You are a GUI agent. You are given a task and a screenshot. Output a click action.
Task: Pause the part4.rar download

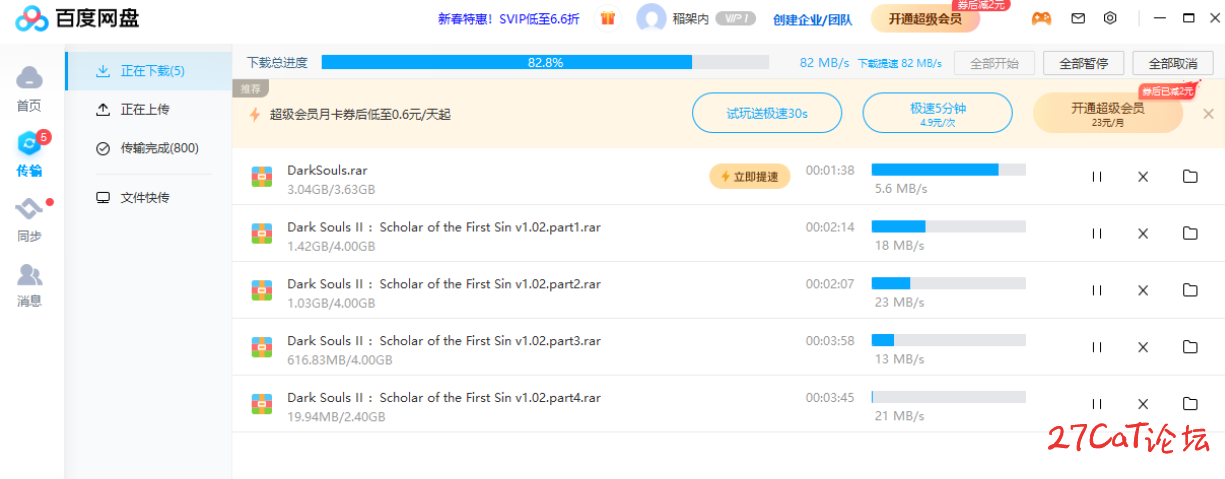[x=1097, y=404]
